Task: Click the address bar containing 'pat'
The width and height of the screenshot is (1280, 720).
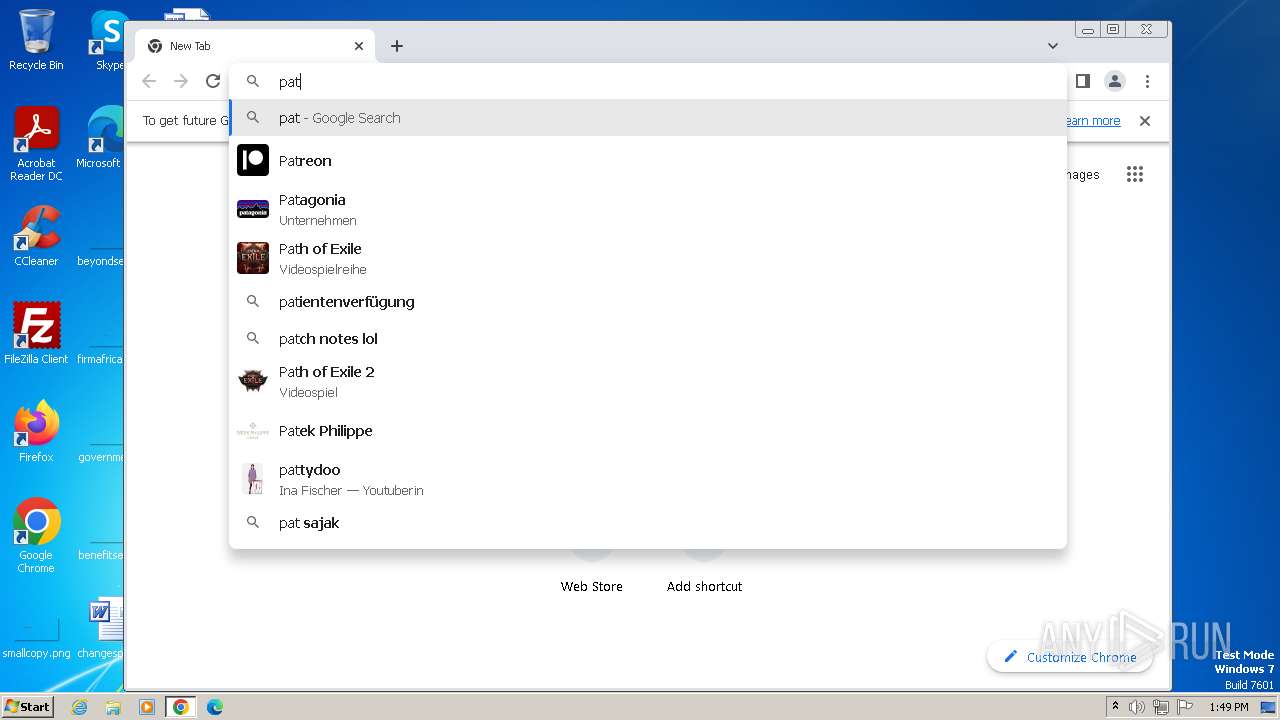Action: coord(648,81)
